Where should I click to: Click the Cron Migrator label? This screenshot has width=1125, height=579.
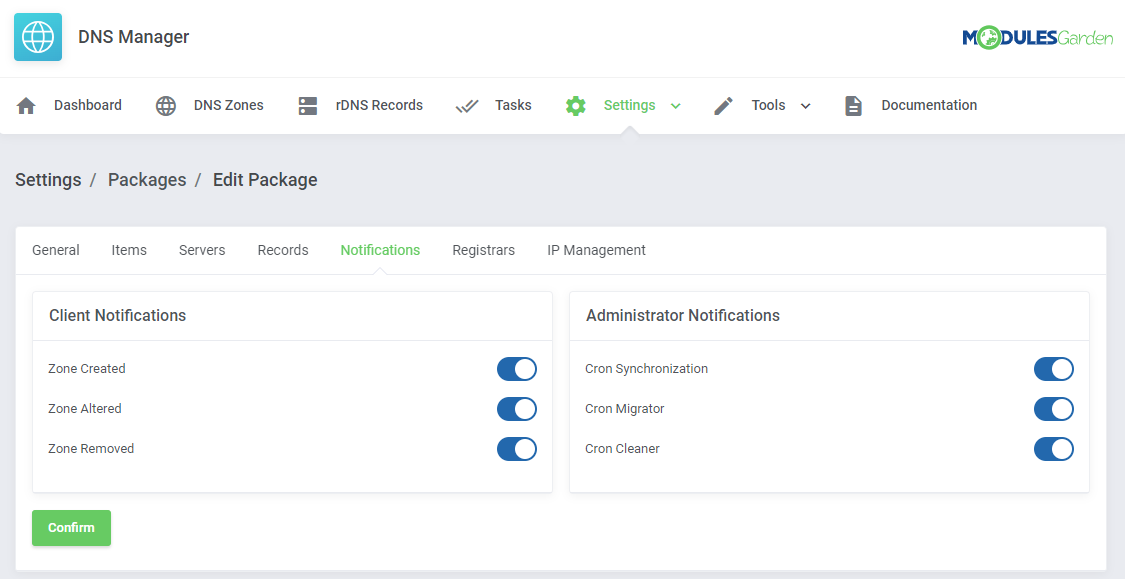625,409
